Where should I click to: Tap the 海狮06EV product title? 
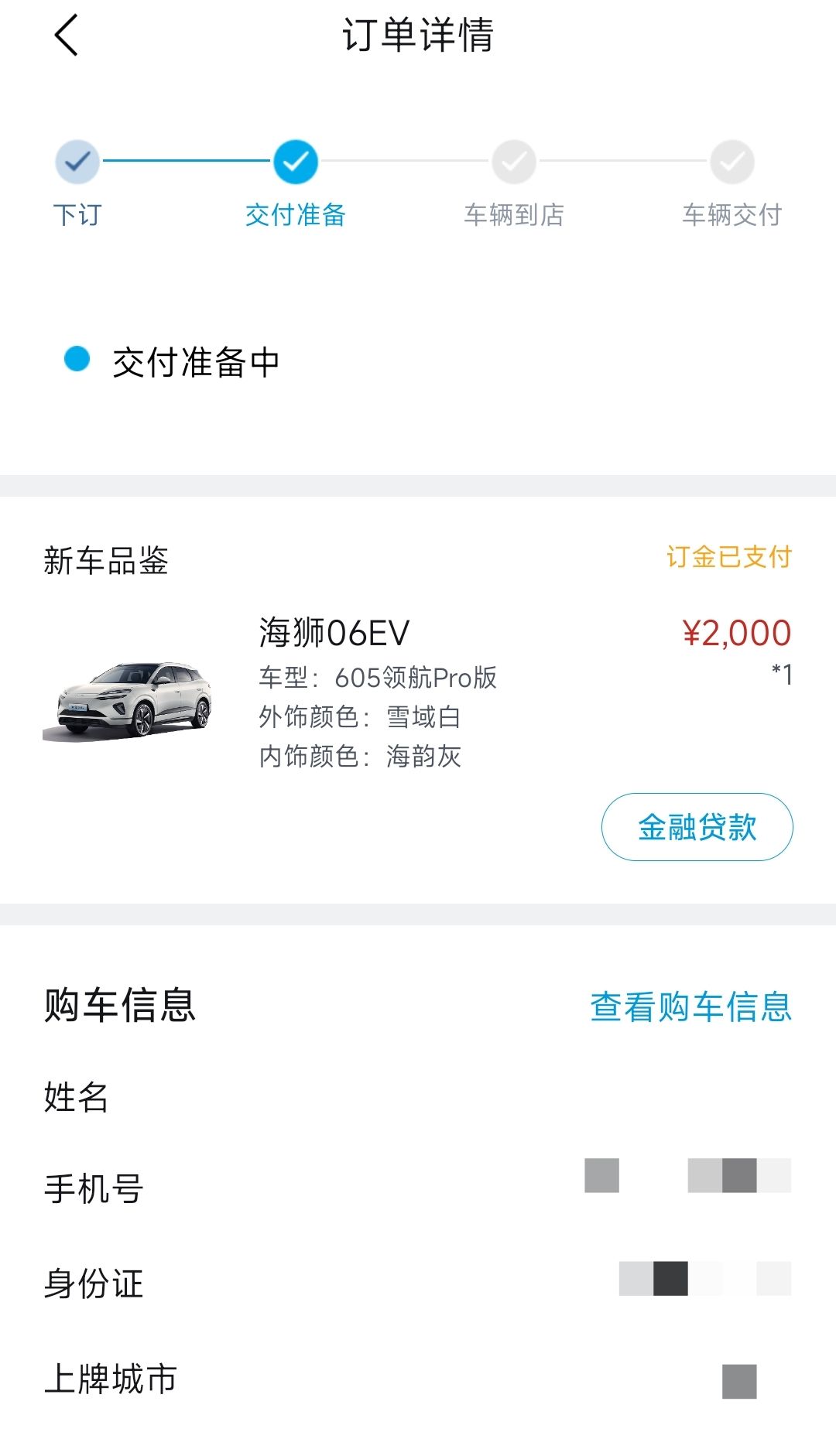click(x=334, y=633)
